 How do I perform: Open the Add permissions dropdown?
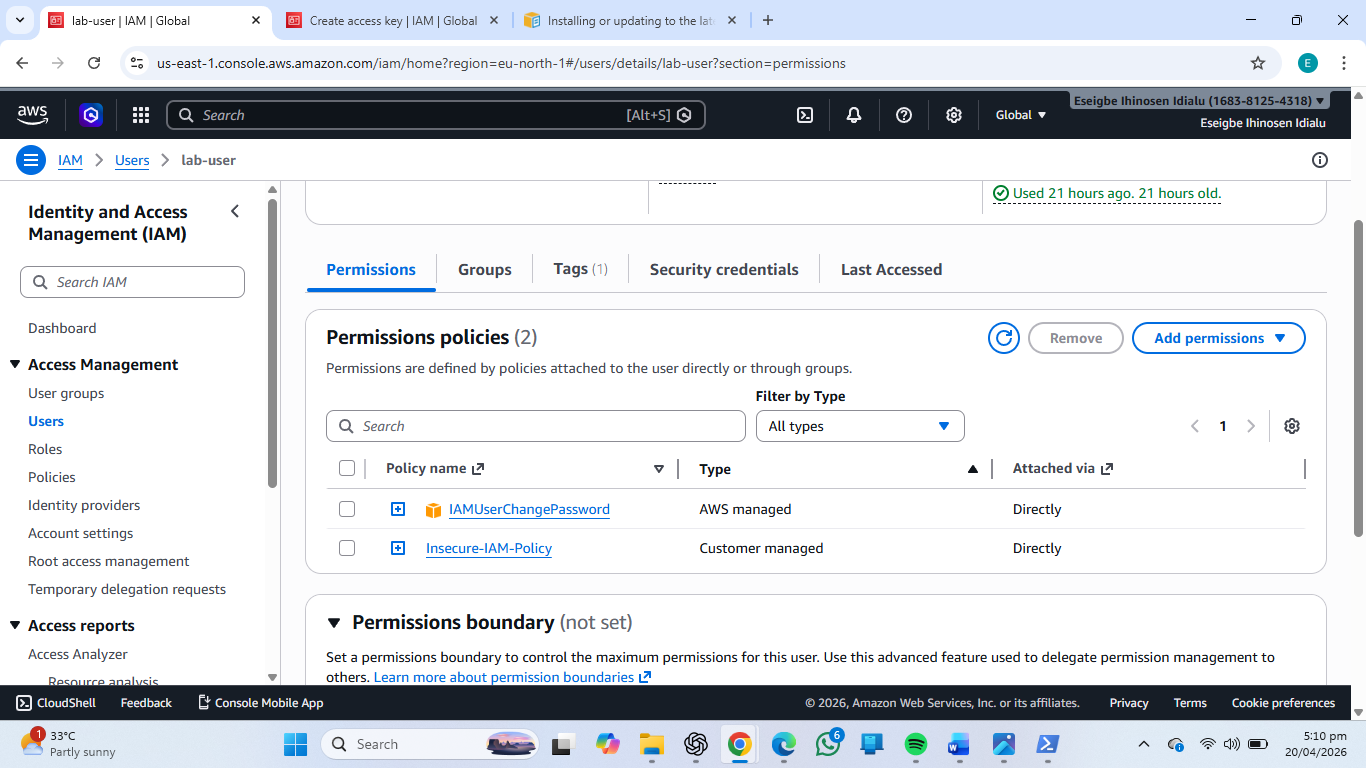click(1219, 338)
